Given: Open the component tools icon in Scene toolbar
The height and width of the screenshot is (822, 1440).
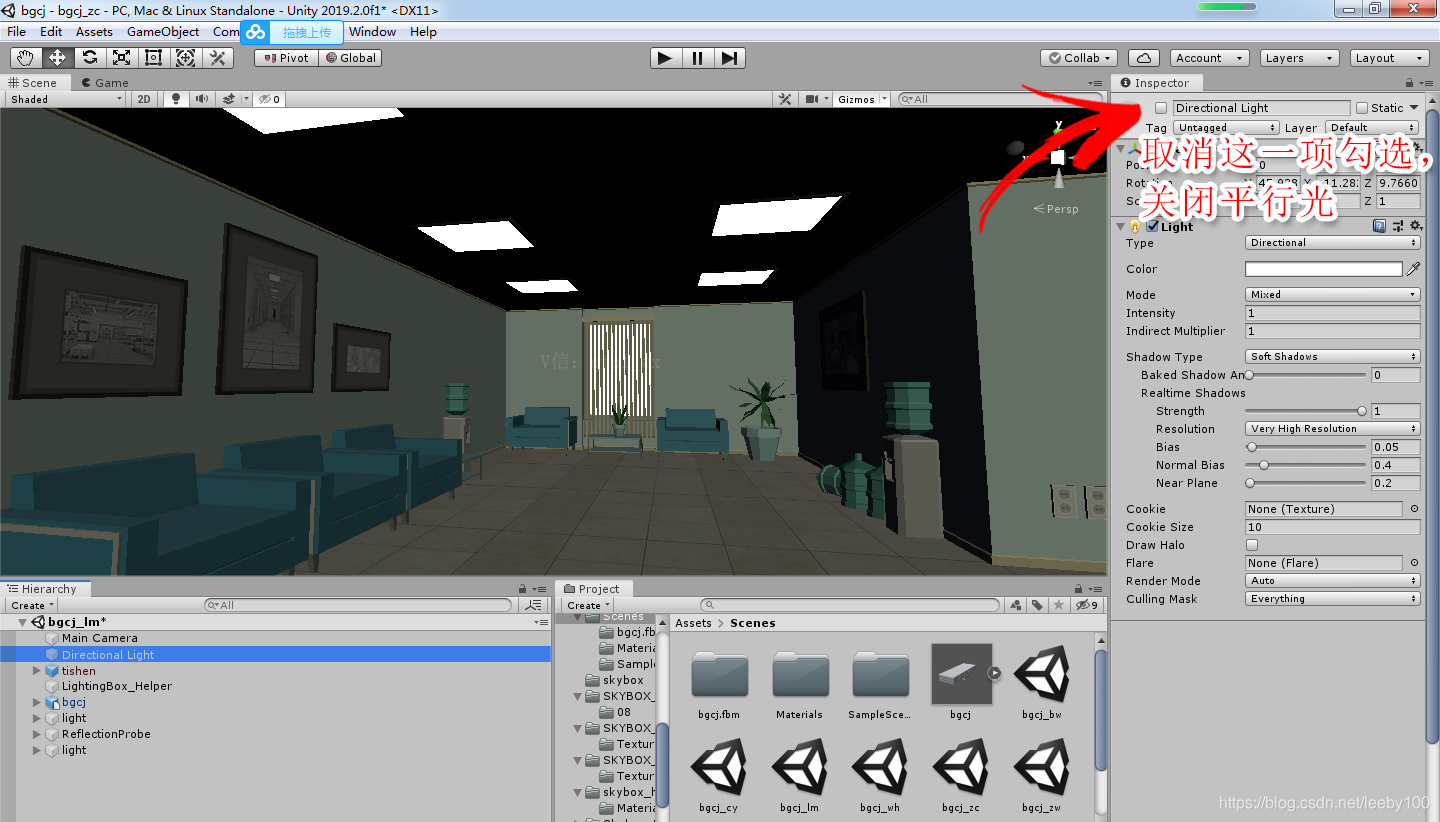Looking at the screenshot, I should pyautogui.click(x=785, y=99).
